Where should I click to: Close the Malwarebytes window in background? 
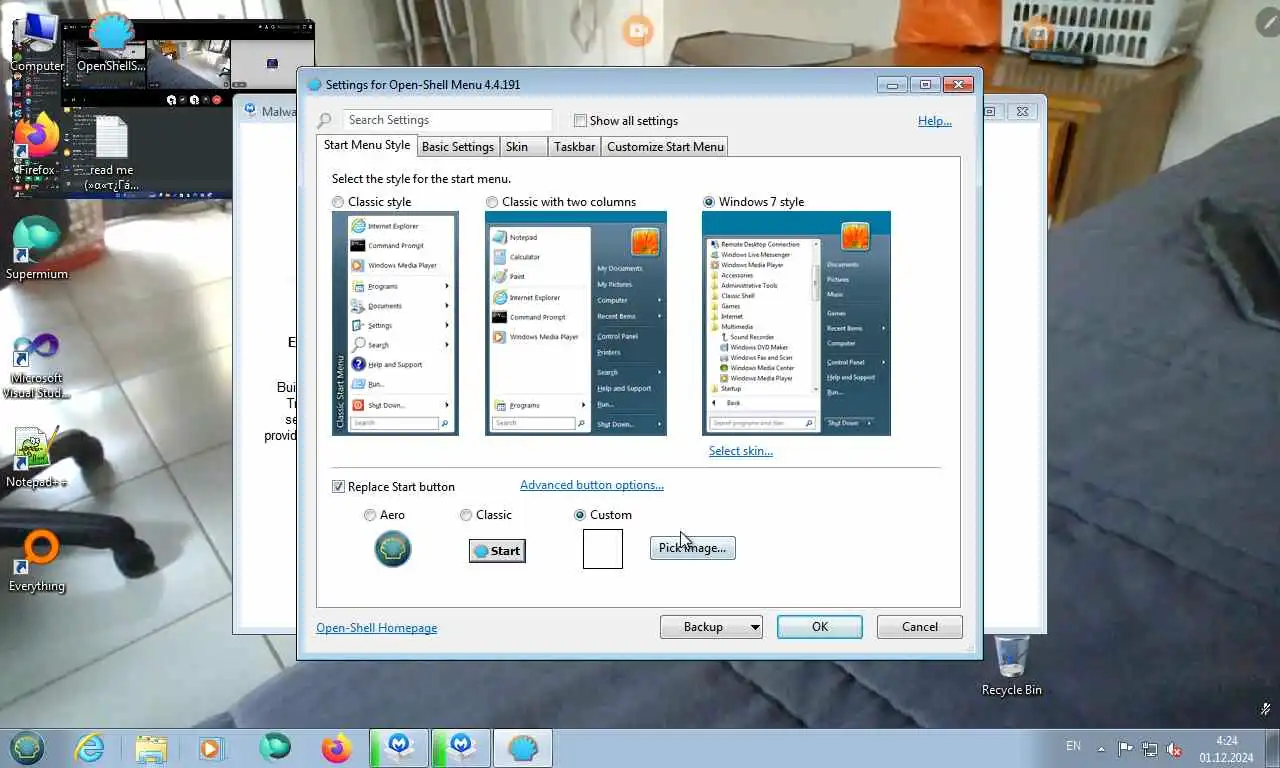coord(1022,111)
